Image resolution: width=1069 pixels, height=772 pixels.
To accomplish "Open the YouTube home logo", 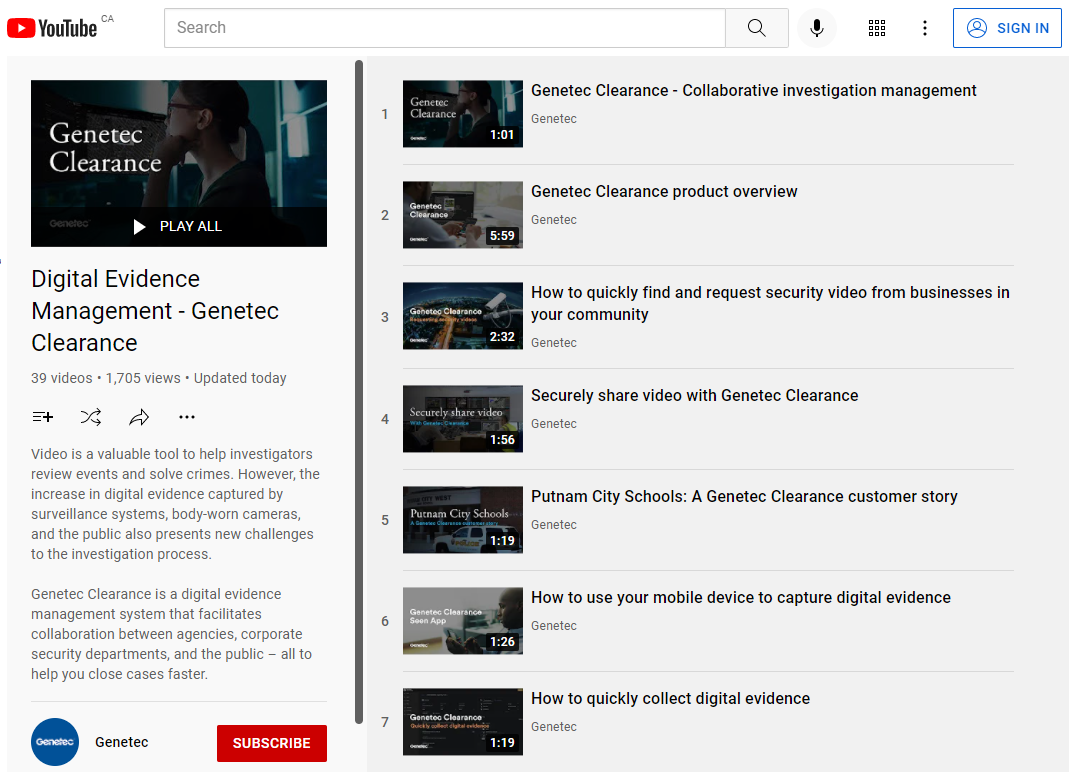I will [52, 28].
